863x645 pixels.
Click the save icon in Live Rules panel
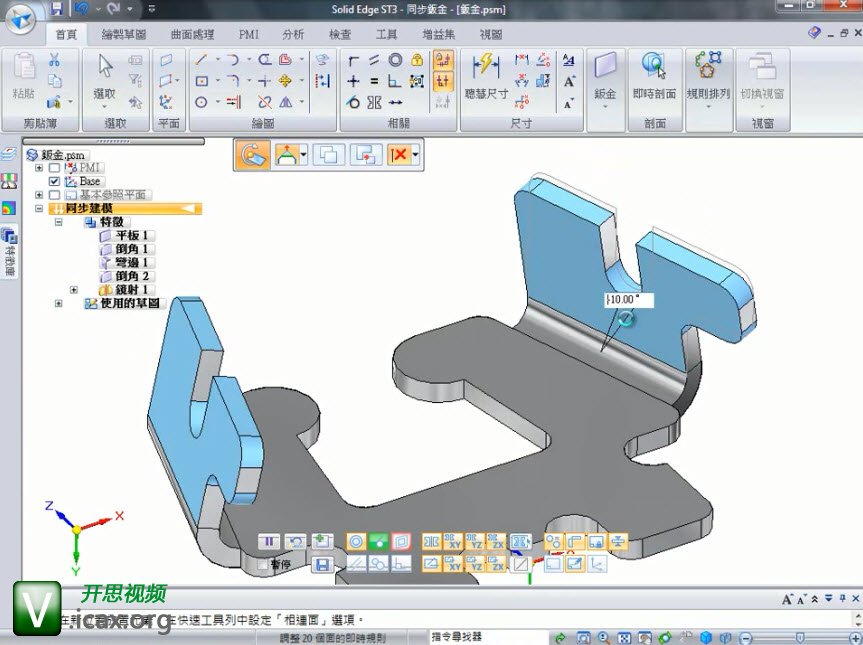[322, 565]
